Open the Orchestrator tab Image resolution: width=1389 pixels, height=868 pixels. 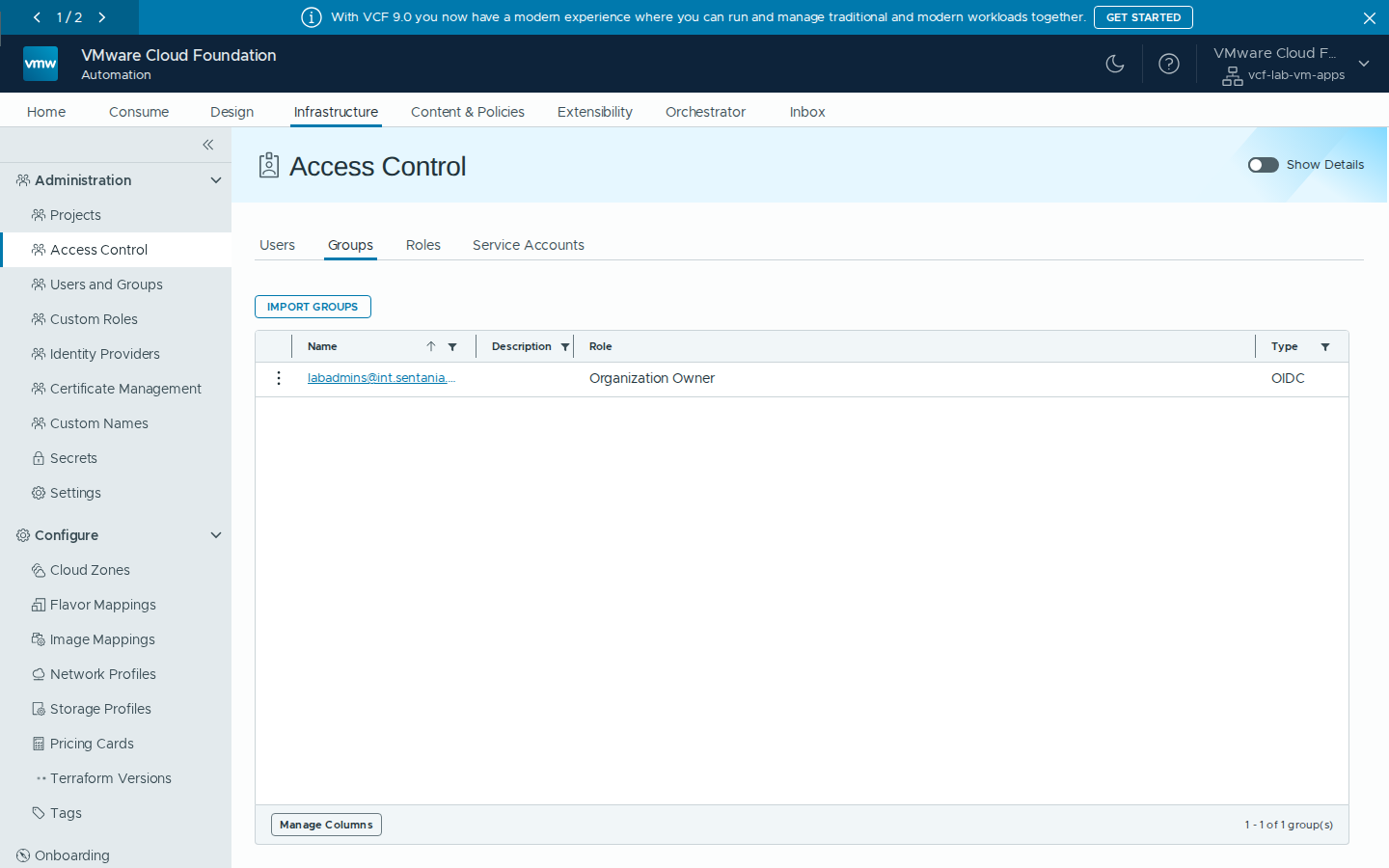point(706,112)
